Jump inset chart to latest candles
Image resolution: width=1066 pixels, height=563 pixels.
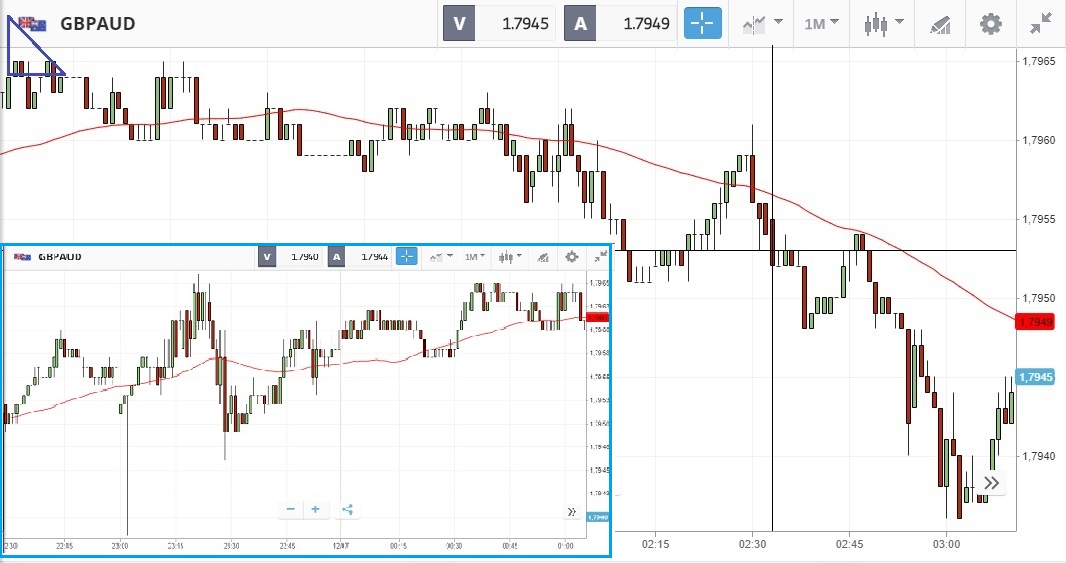(571, 511)
